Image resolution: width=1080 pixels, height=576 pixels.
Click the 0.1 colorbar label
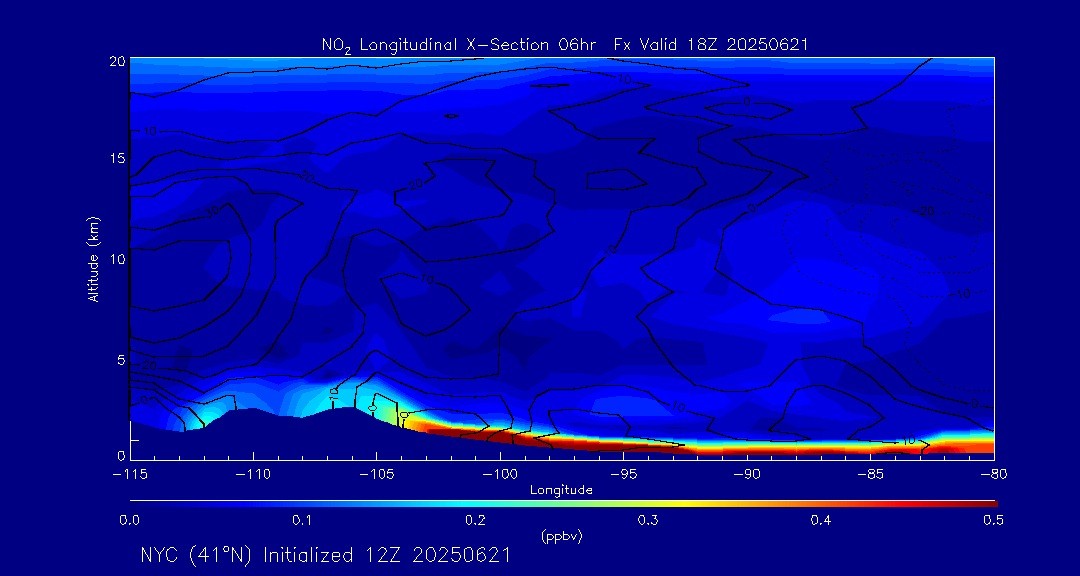click(302, 521)
